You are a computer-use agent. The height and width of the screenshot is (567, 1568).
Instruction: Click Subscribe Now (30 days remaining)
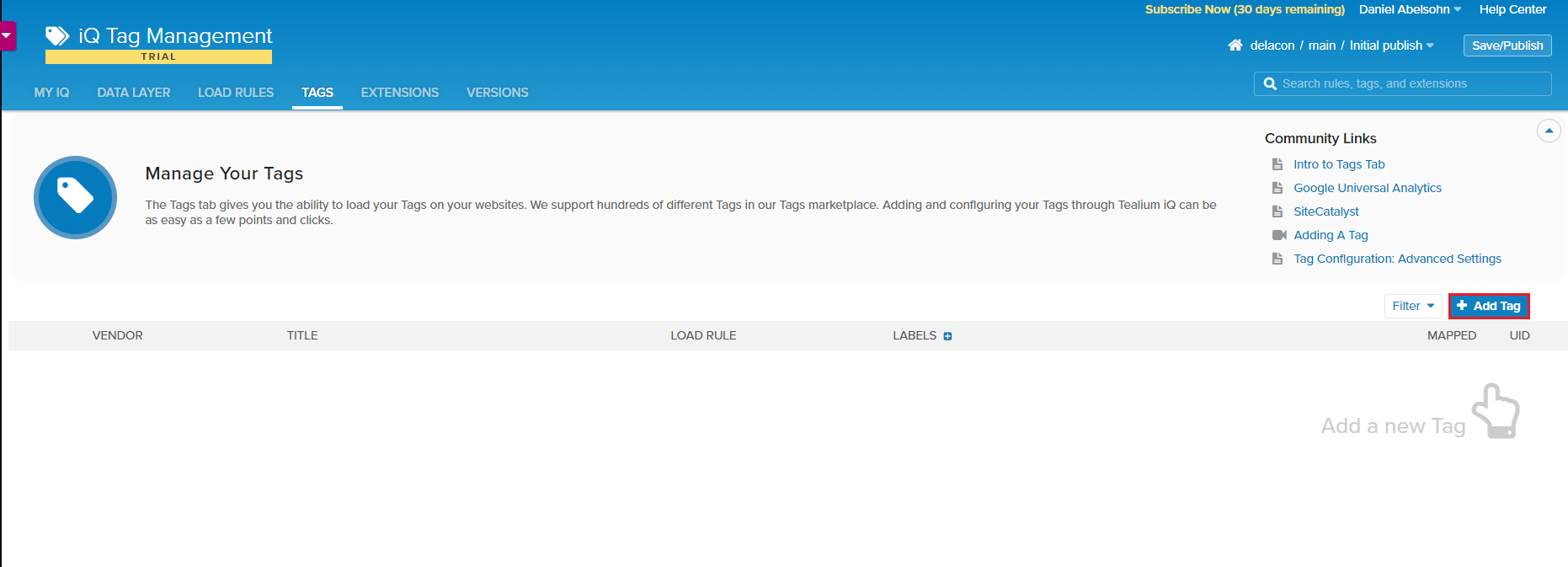1245,9
